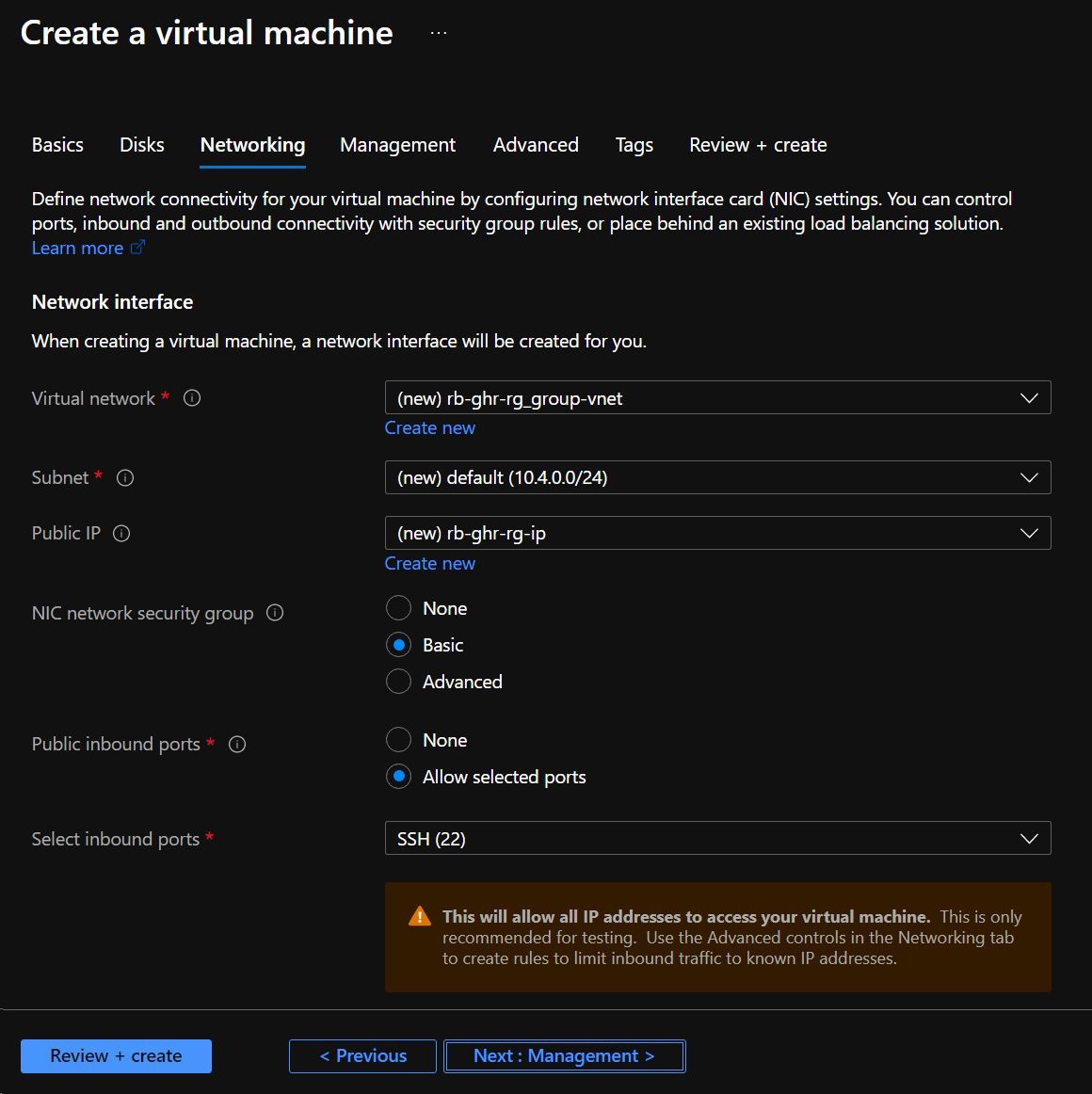Viewport: 1092px width, 1094px height.
Task: Switch to the Disks tab
Action: tap(141, 145)
